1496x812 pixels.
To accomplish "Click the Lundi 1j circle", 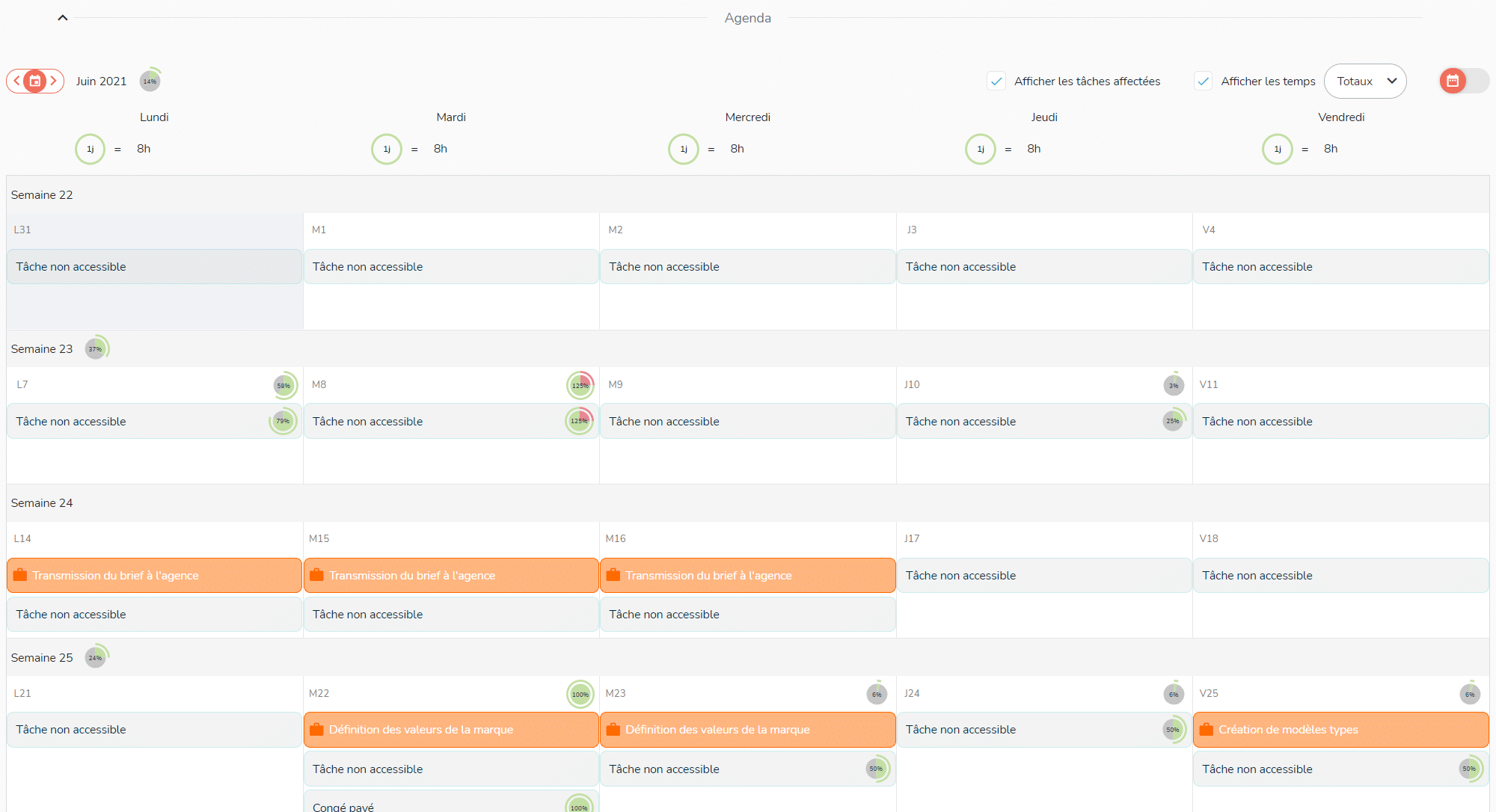I will point(90,149).
